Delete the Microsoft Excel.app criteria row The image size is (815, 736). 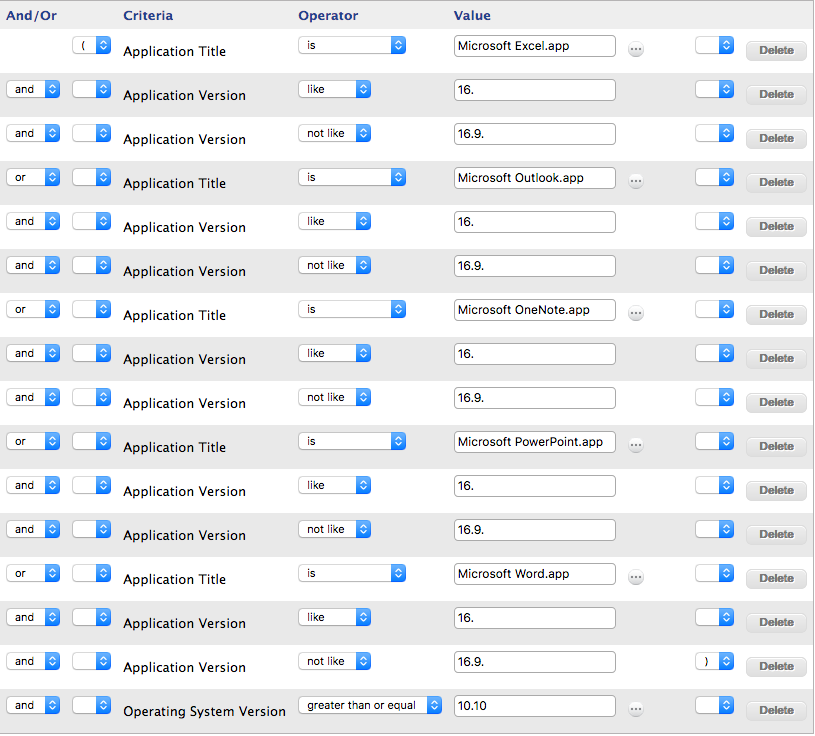pyautogui.click(x=776, y=50)
